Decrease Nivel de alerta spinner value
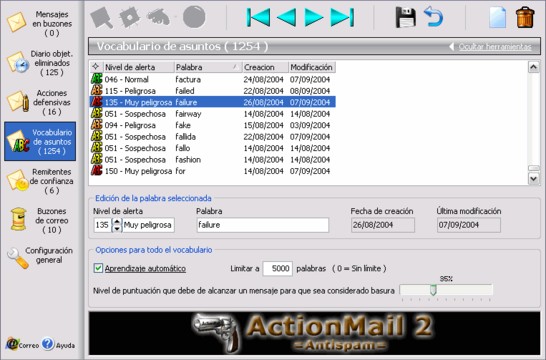This screenshot has width=546, height=360. click(x=117, y=228)
